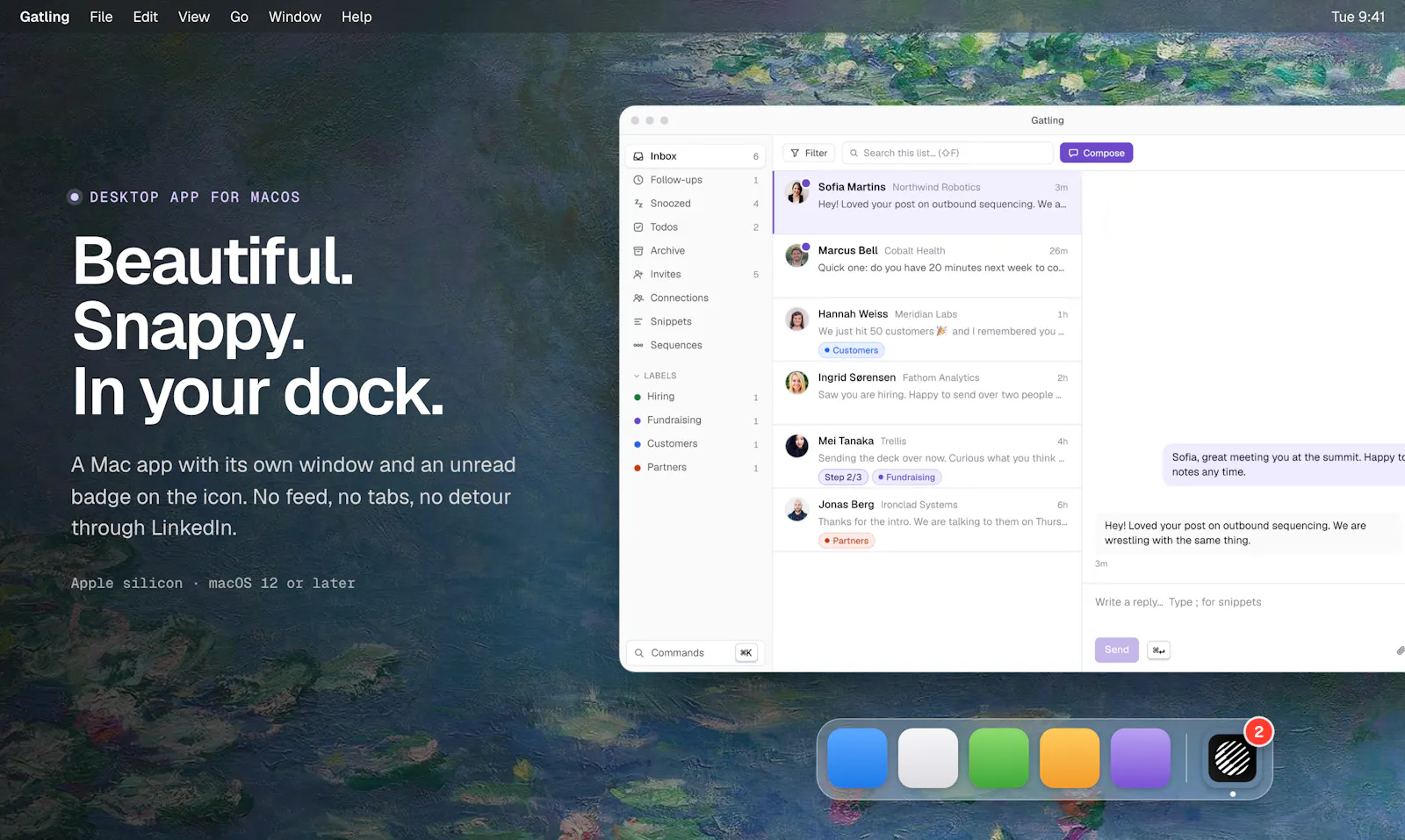Click the Tue 9:41 clock in menu bar
The height and width of the screenshot is (840, 1405).
pyautogui.click(x=1358, y=17)
